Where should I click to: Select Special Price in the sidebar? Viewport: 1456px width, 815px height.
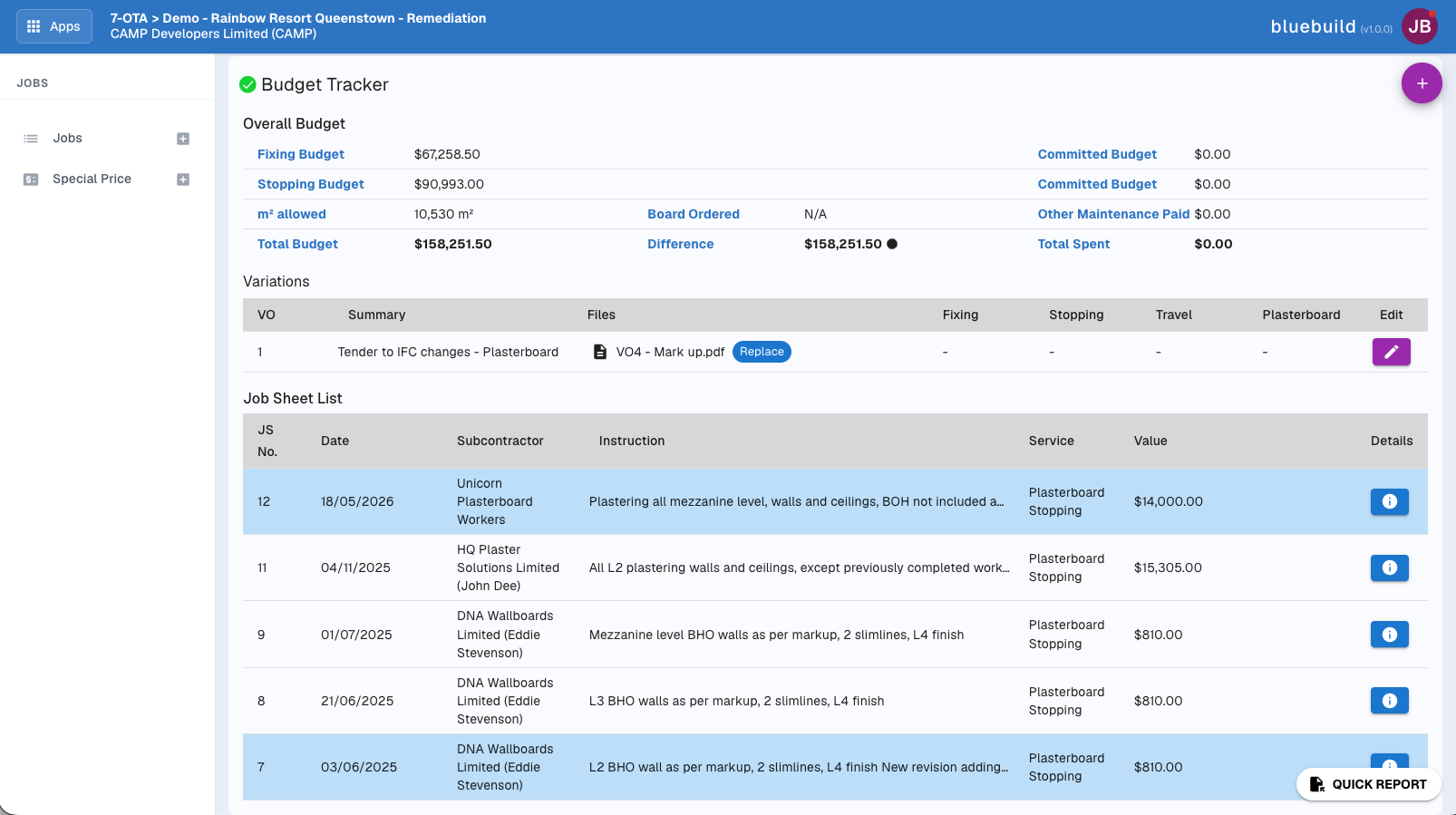point(92,179)
